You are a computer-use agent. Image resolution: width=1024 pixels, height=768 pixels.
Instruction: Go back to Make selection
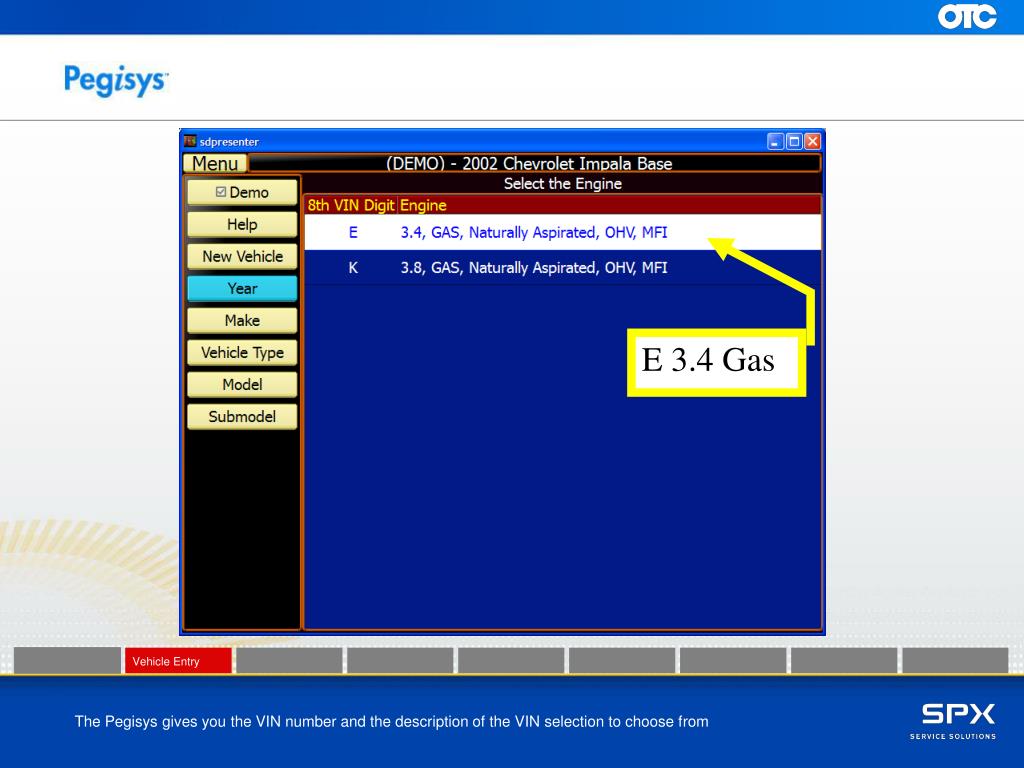tap(242, 321)
